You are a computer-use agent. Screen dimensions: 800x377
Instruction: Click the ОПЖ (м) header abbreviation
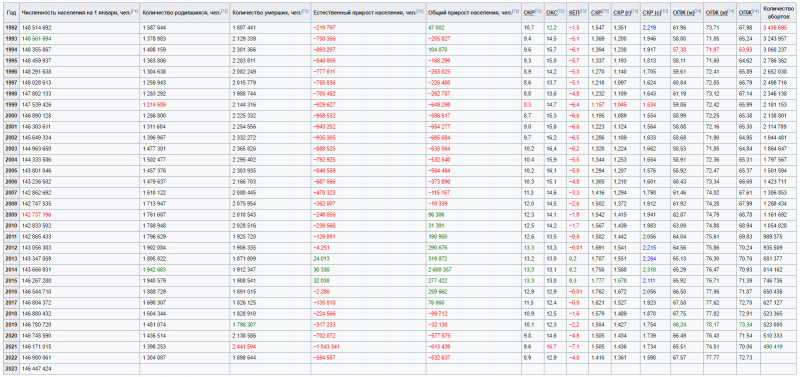[x=681, y=11]
